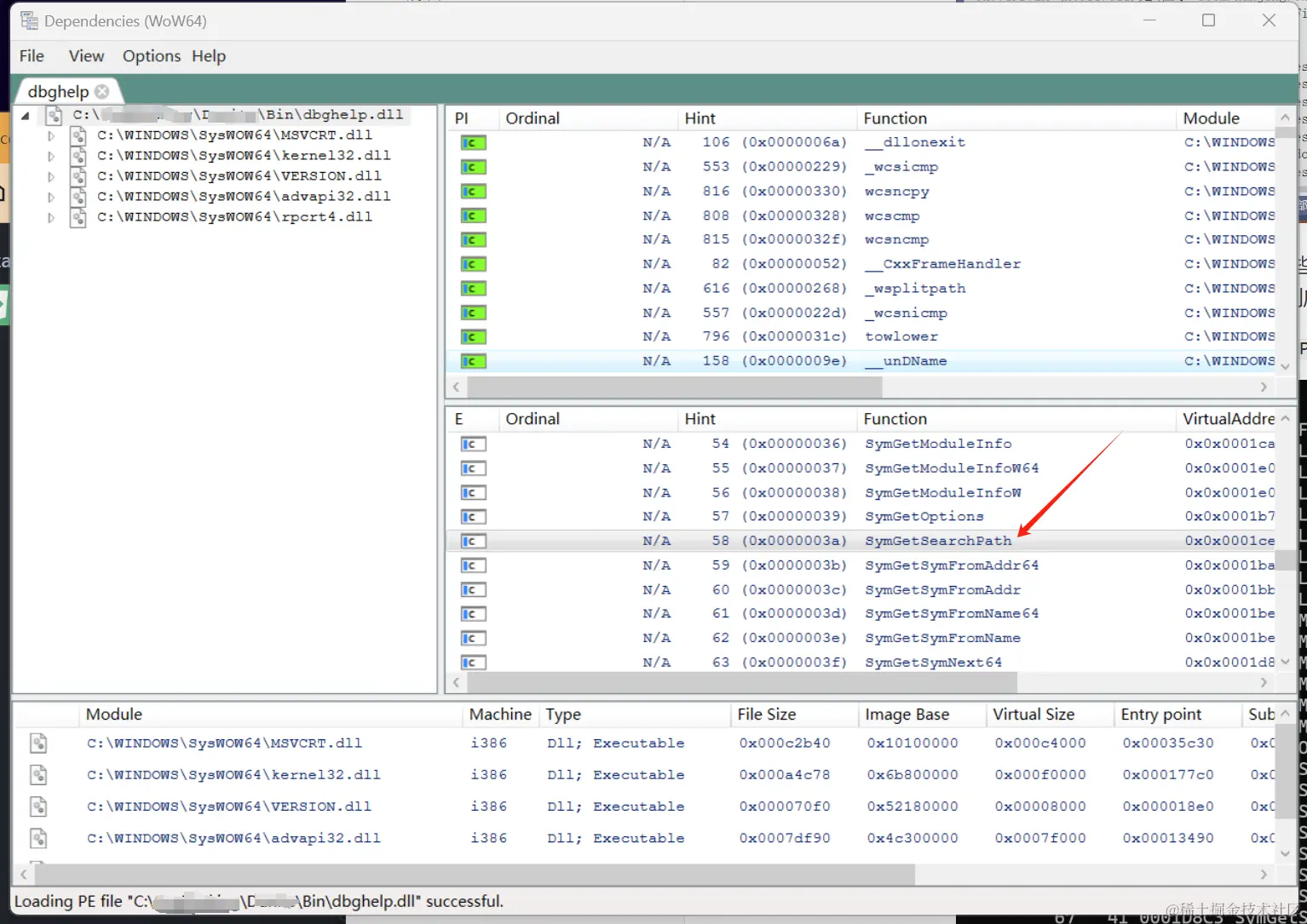Open the Options menu
Image resolution: width=1307 pixels, height=924 pixels.
pos(152,56)
